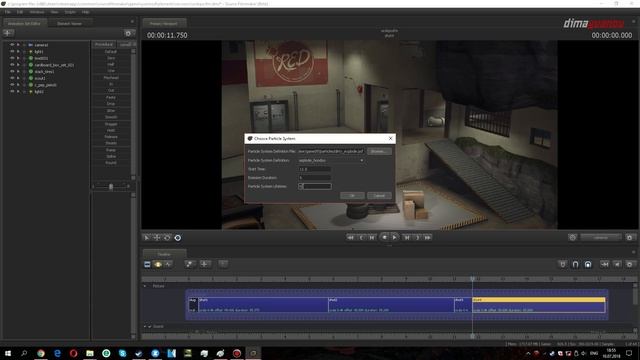The image size is (640, 360).
Task: Collapse the Sound track in timeline
Action: point(145,327)
